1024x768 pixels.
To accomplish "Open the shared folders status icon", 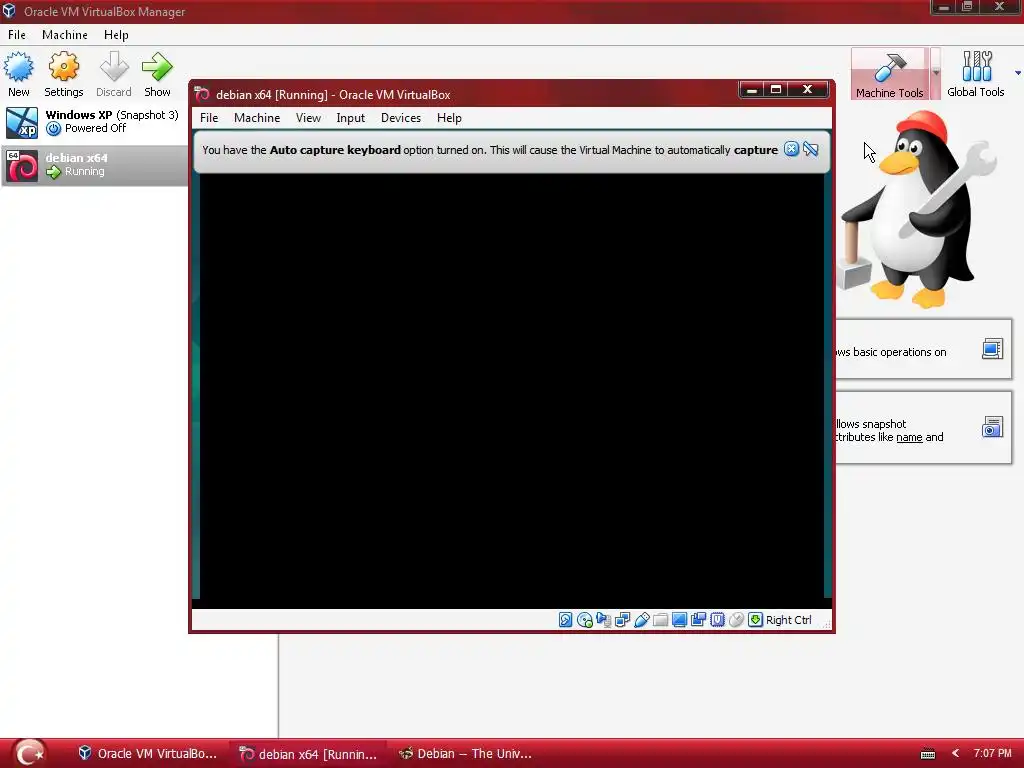I will tap(660, 620).
